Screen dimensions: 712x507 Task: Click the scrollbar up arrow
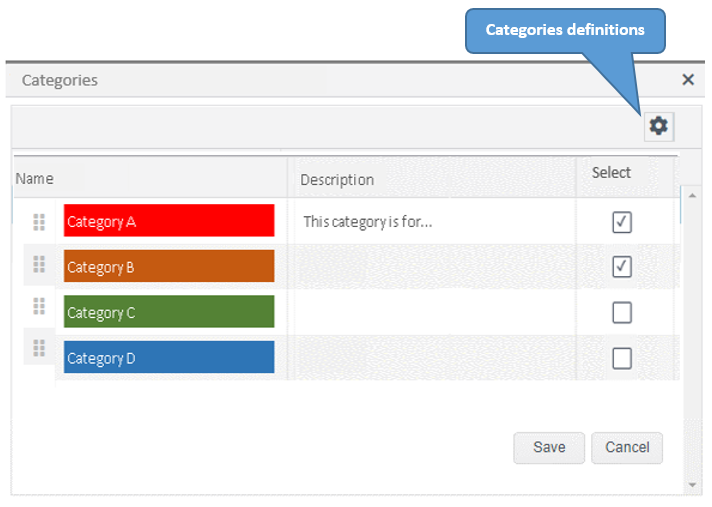(x=692, y=196)
